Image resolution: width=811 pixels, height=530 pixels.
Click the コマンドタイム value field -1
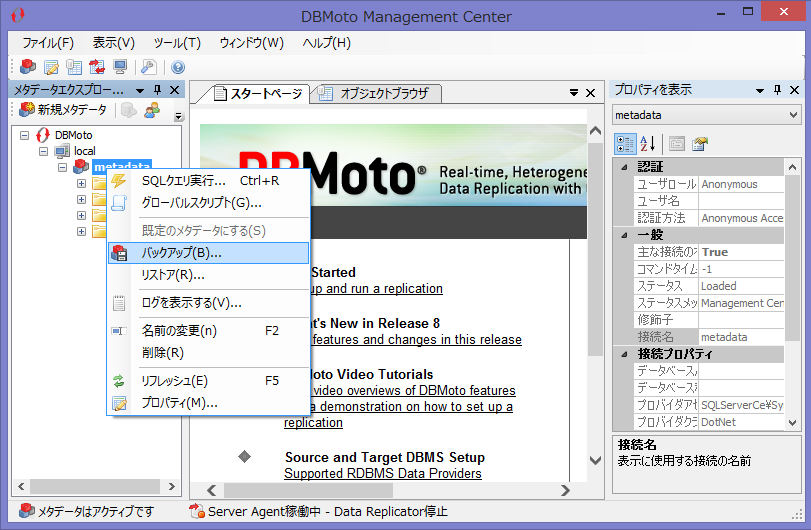[742, 269]
